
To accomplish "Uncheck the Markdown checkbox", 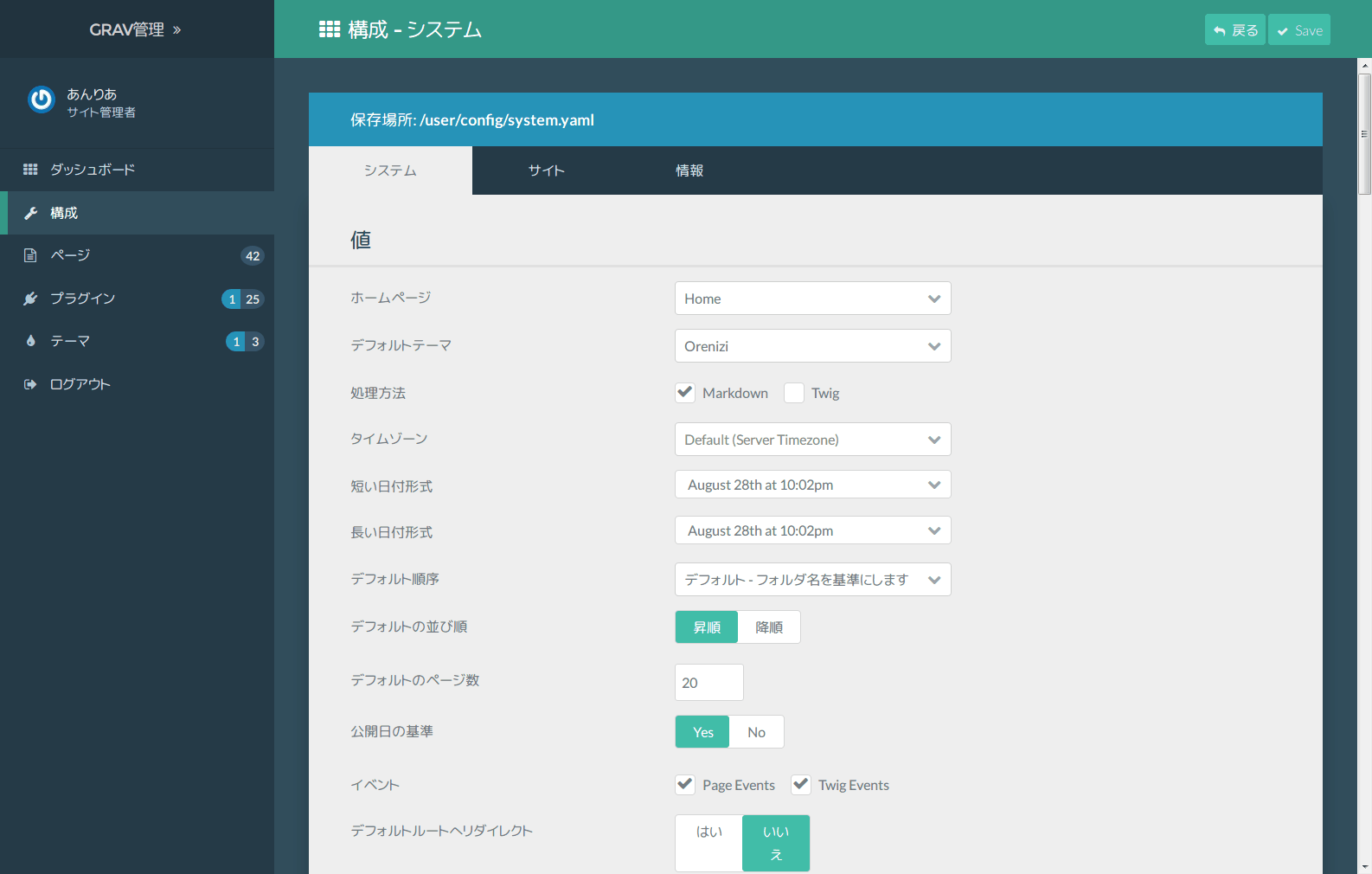I will pyautogui.click(x=685, y=393).
